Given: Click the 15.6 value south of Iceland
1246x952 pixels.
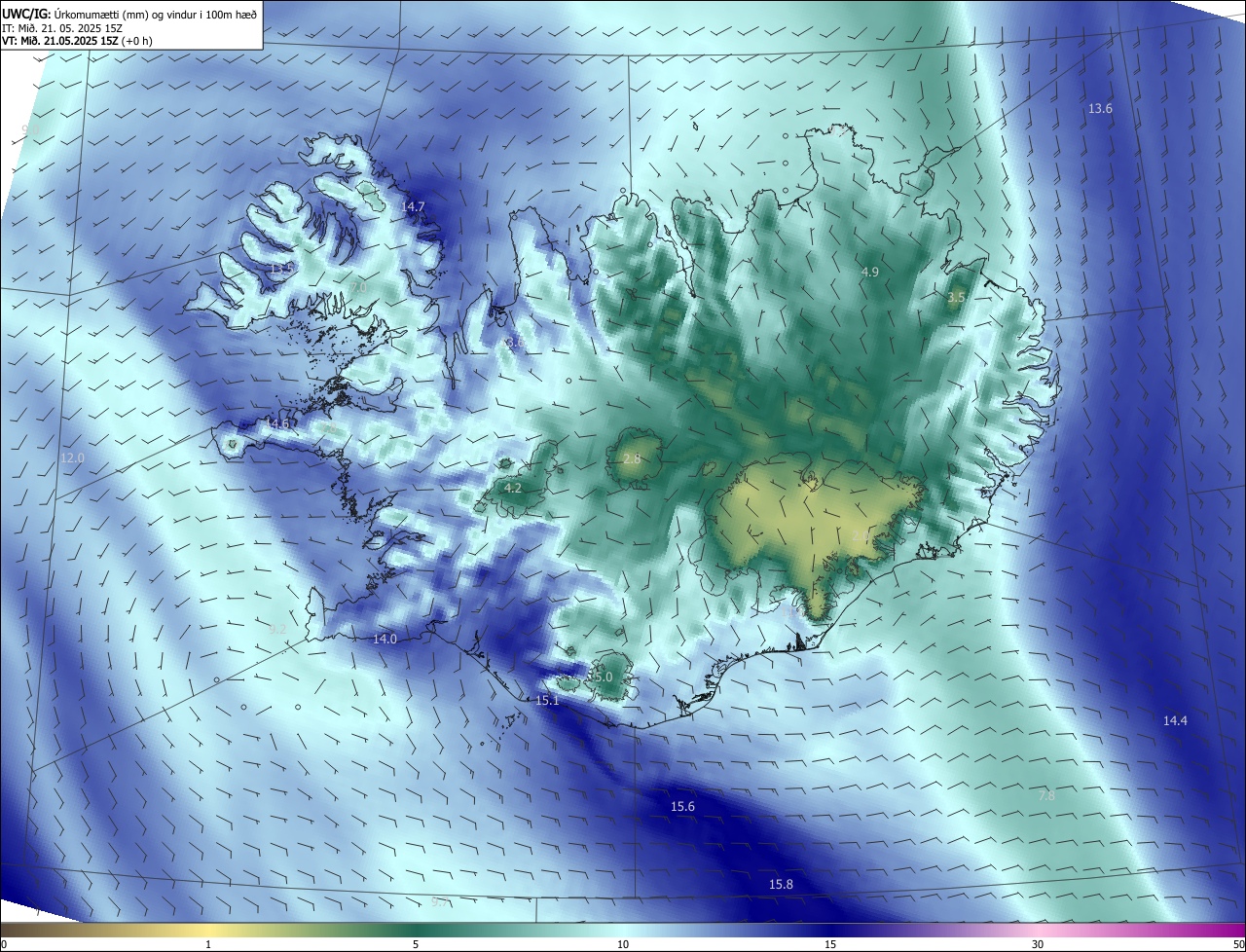Looking at the screenshot, I should (x=682, y=806).
